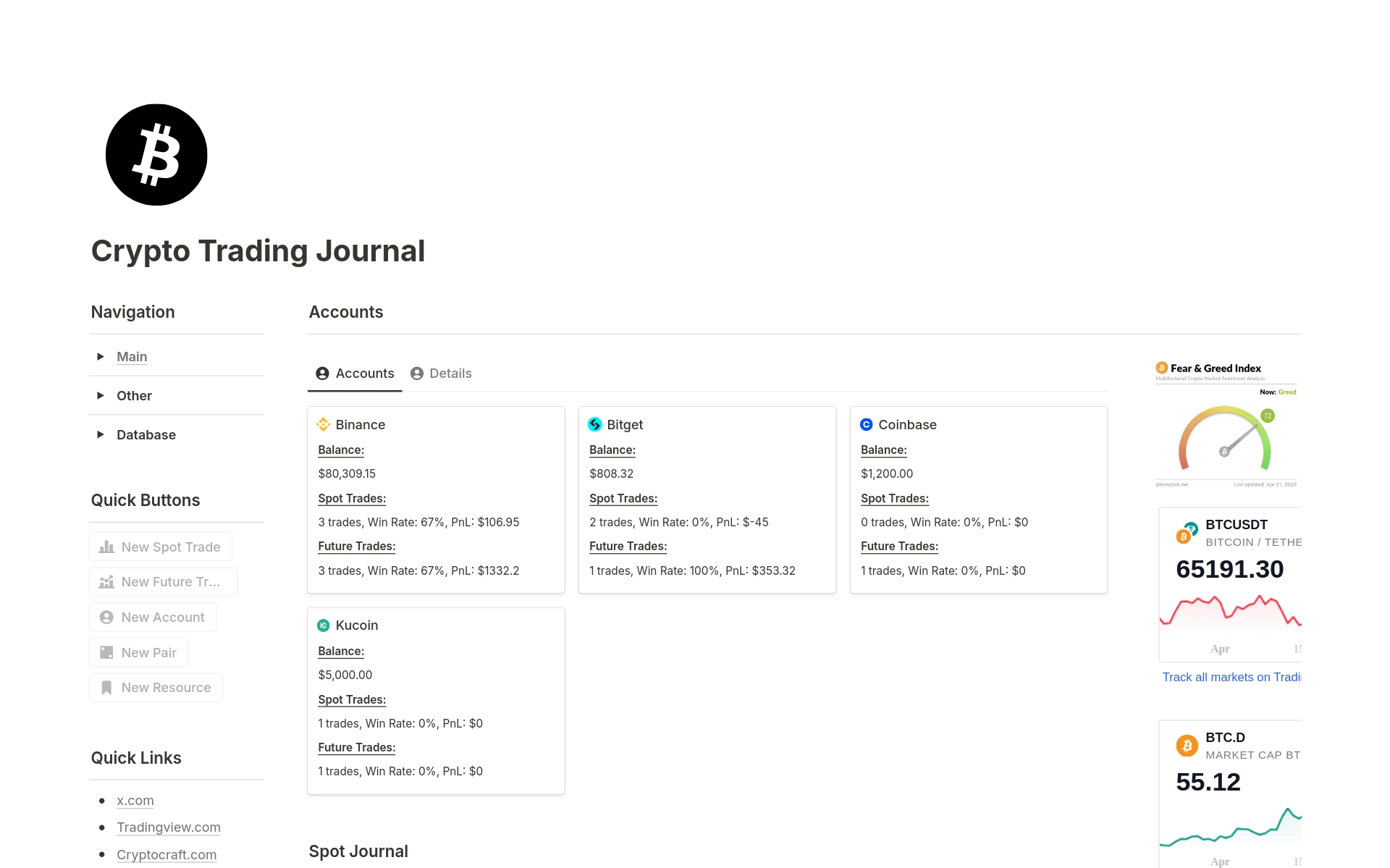Expand the Other navigation section
The width and height of the screenshot is (1390, 868).
(100, 395)
